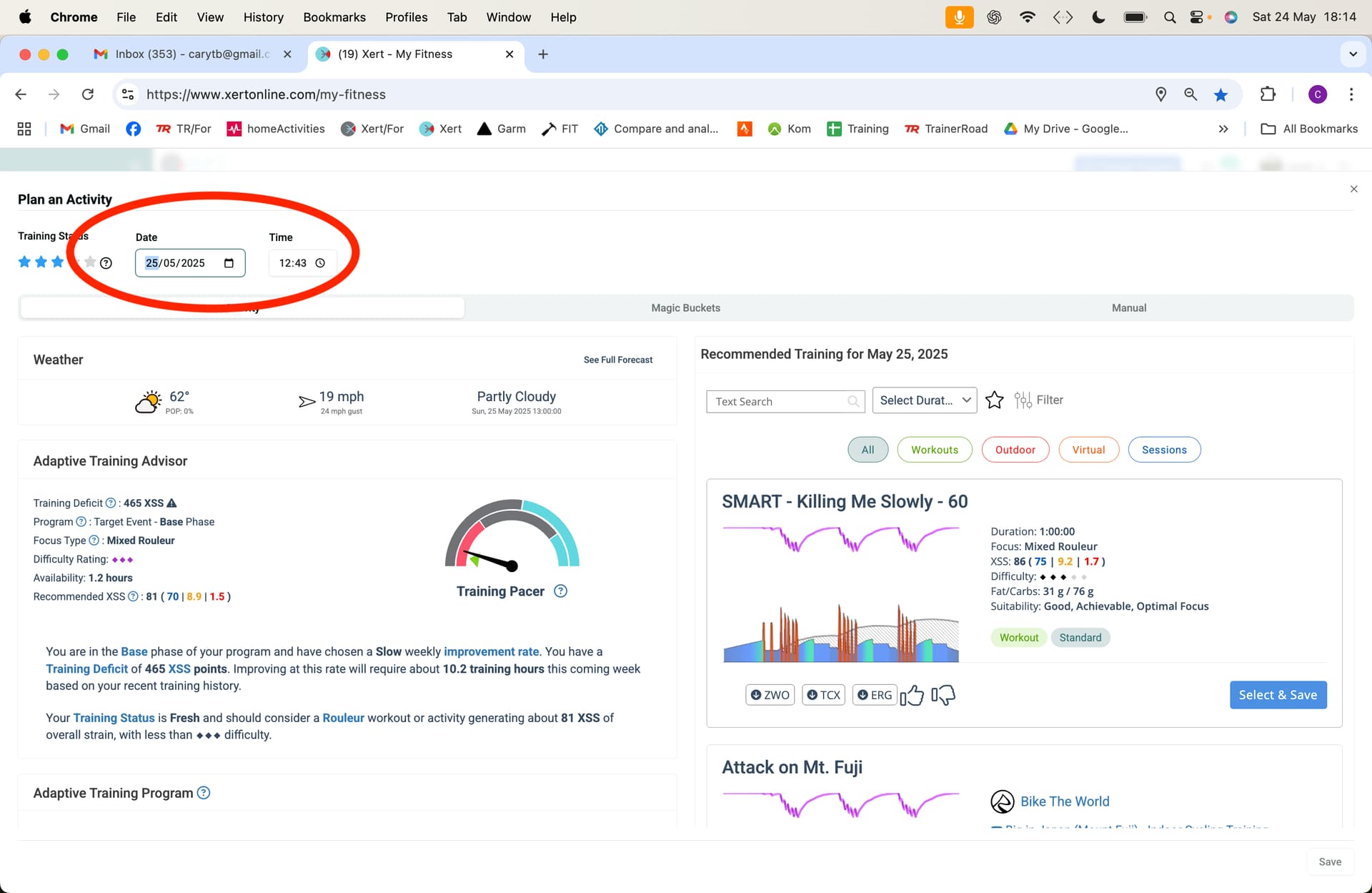Select the Outdoor filter pill

pyautogui.click(x=1015, y=450)
